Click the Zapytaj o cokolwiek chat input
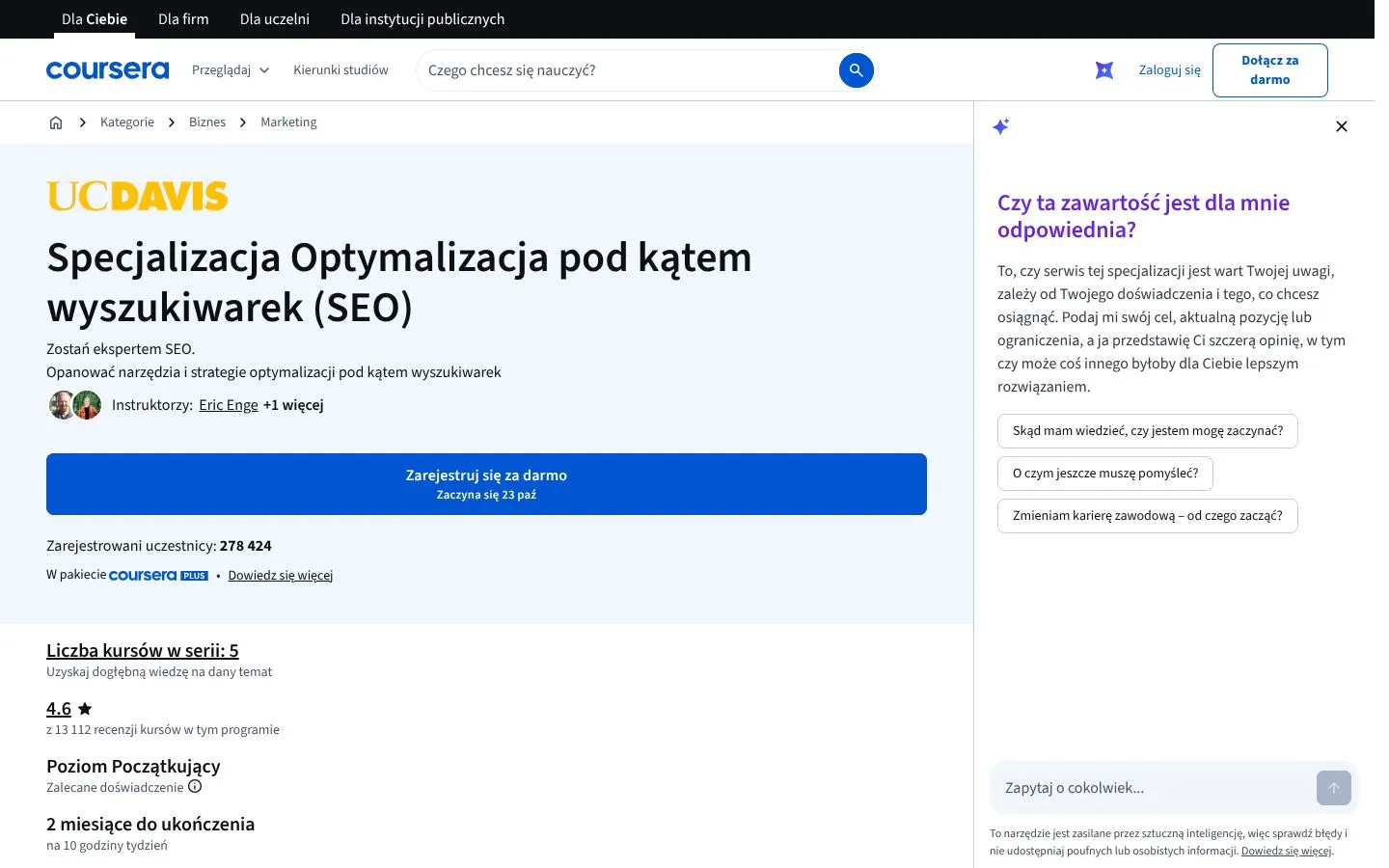Screen dimensions: 1389x868 pos(1153,788)
